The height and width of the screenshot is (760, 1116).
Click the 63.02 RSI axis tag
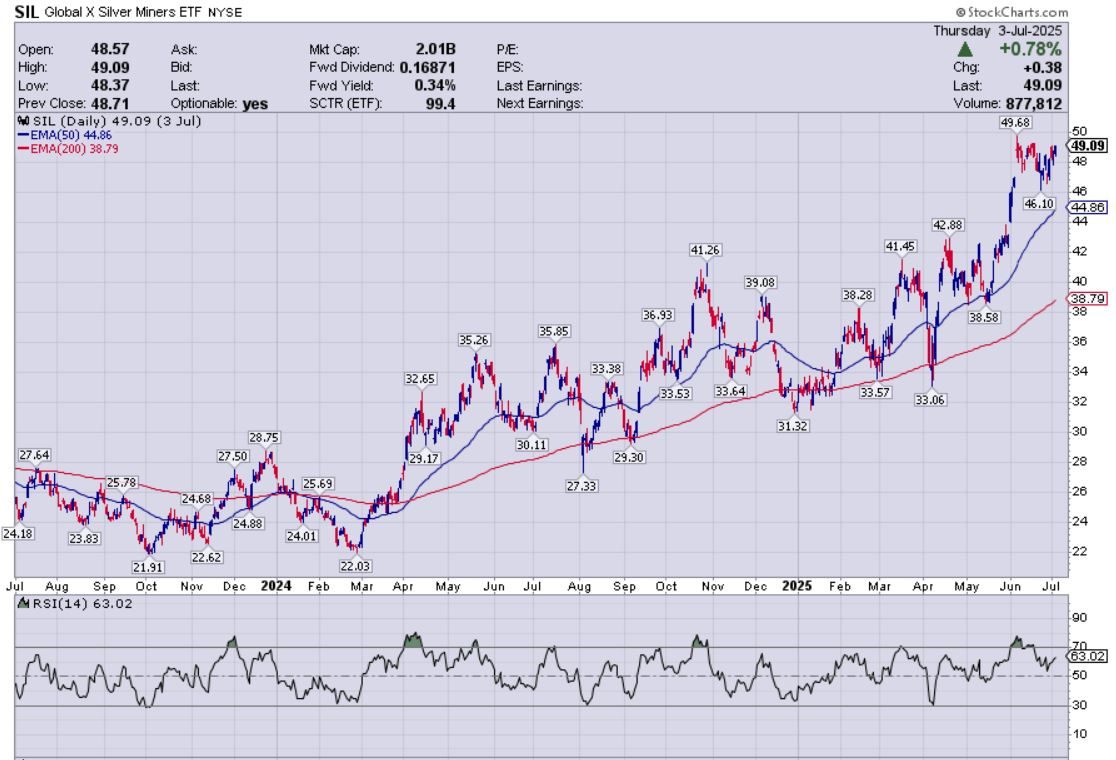(x=1088, y=656)
